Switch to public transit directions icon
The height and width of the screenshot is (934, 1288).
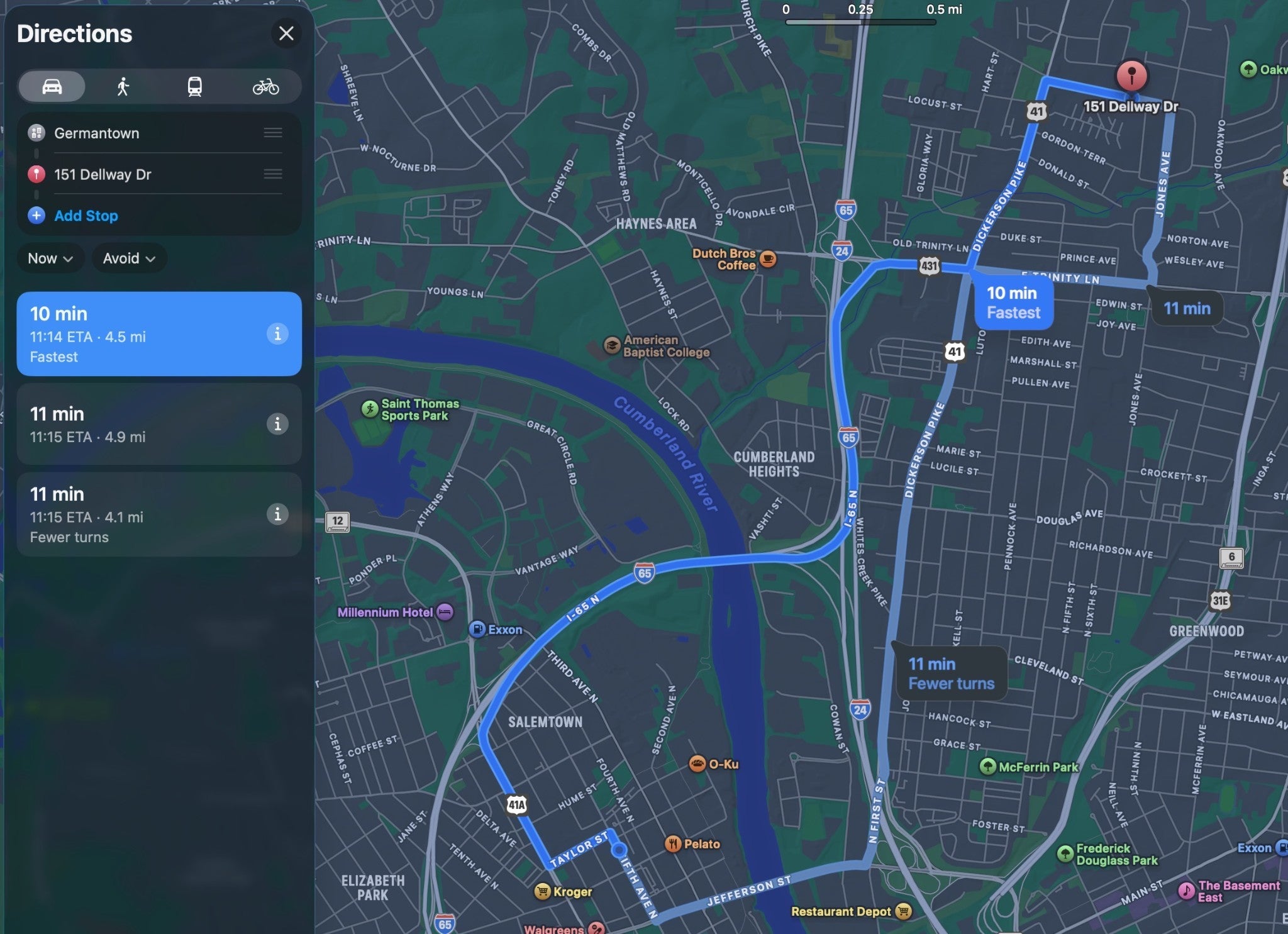coord(195,86)
